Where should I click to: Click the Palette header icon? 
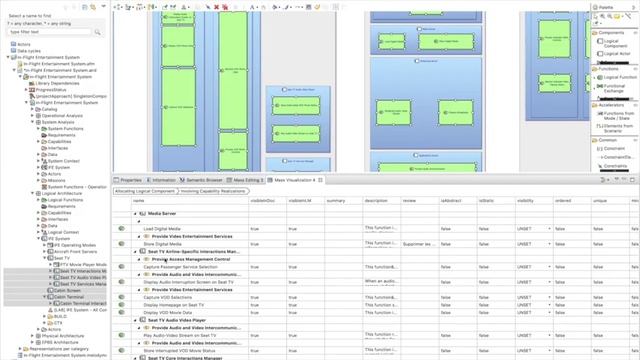596,7
